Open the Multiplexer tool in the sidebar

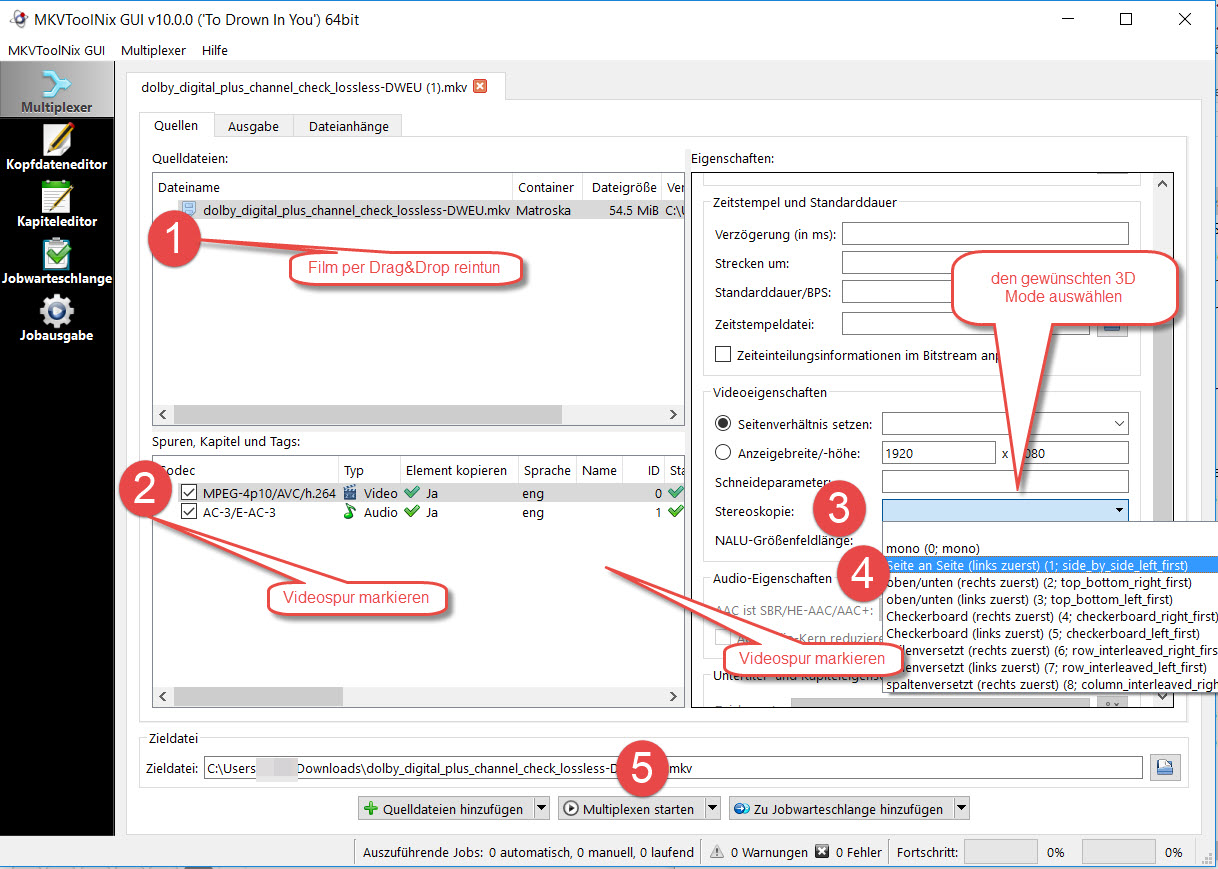(x=57, y=89)
